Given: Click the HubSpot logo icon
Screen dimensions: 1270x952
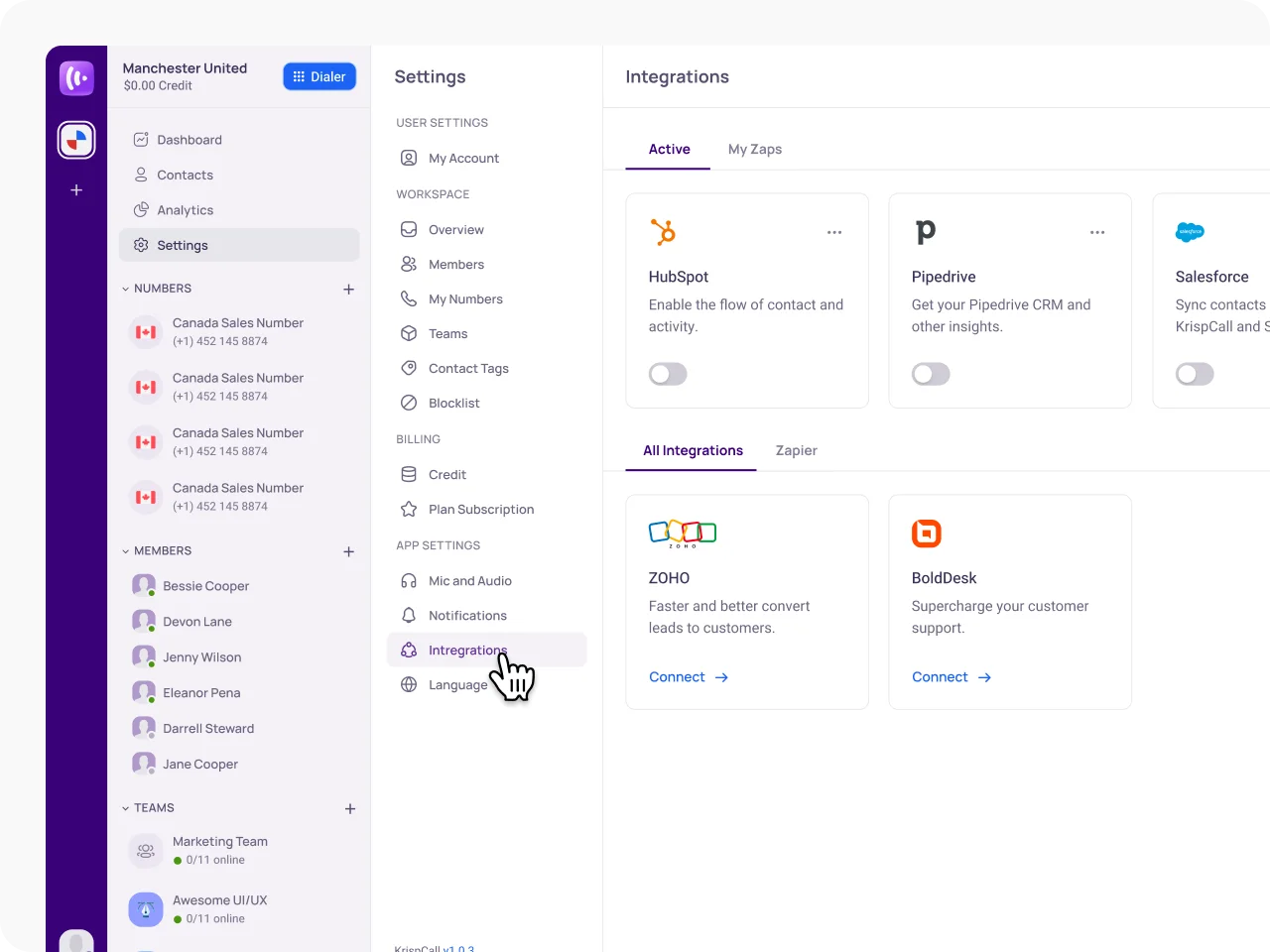Looking at the screenshot, I should tap(663, 232).
